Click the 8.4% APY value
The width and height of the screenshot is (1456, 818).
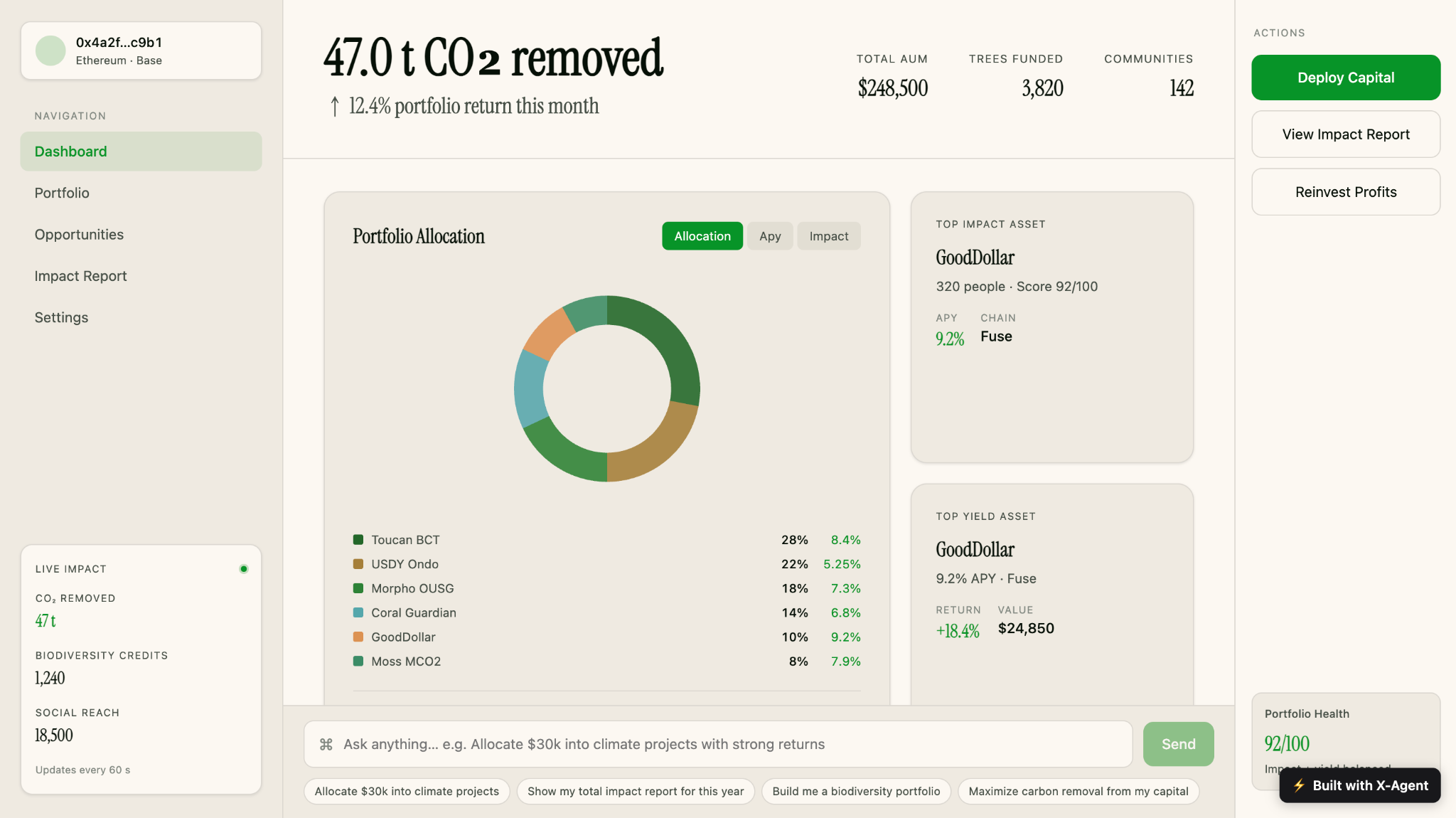click(x=846, y=540)
